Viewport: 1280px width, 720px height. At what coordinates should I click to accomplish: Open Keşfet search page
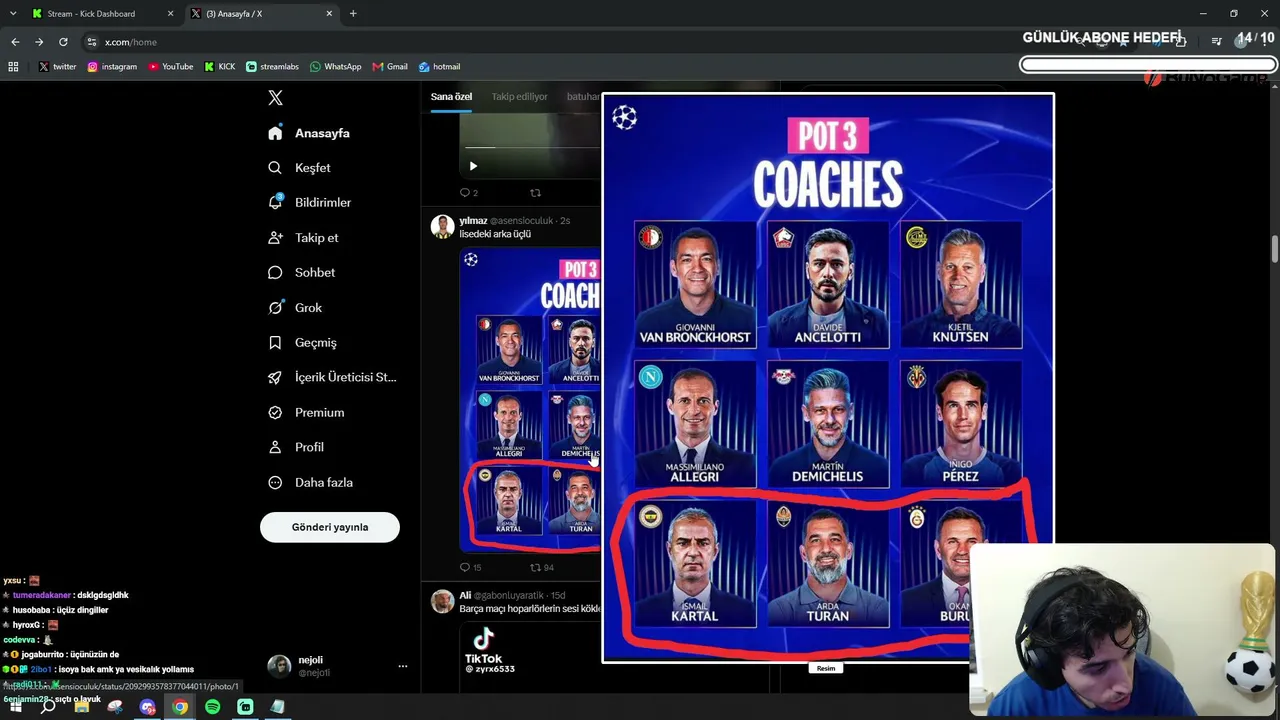click(x=300, y=168)
